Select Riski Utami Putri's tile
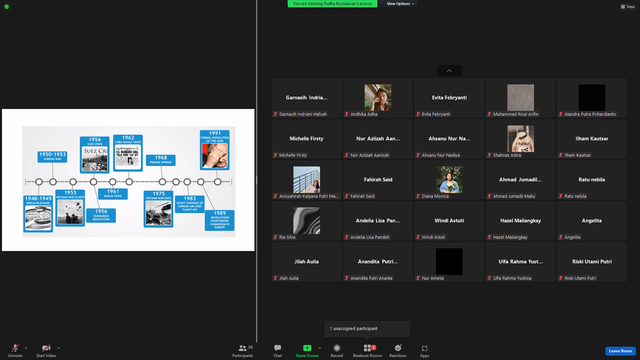This screenshot has width=640, height=360. [x=592, y=262]
